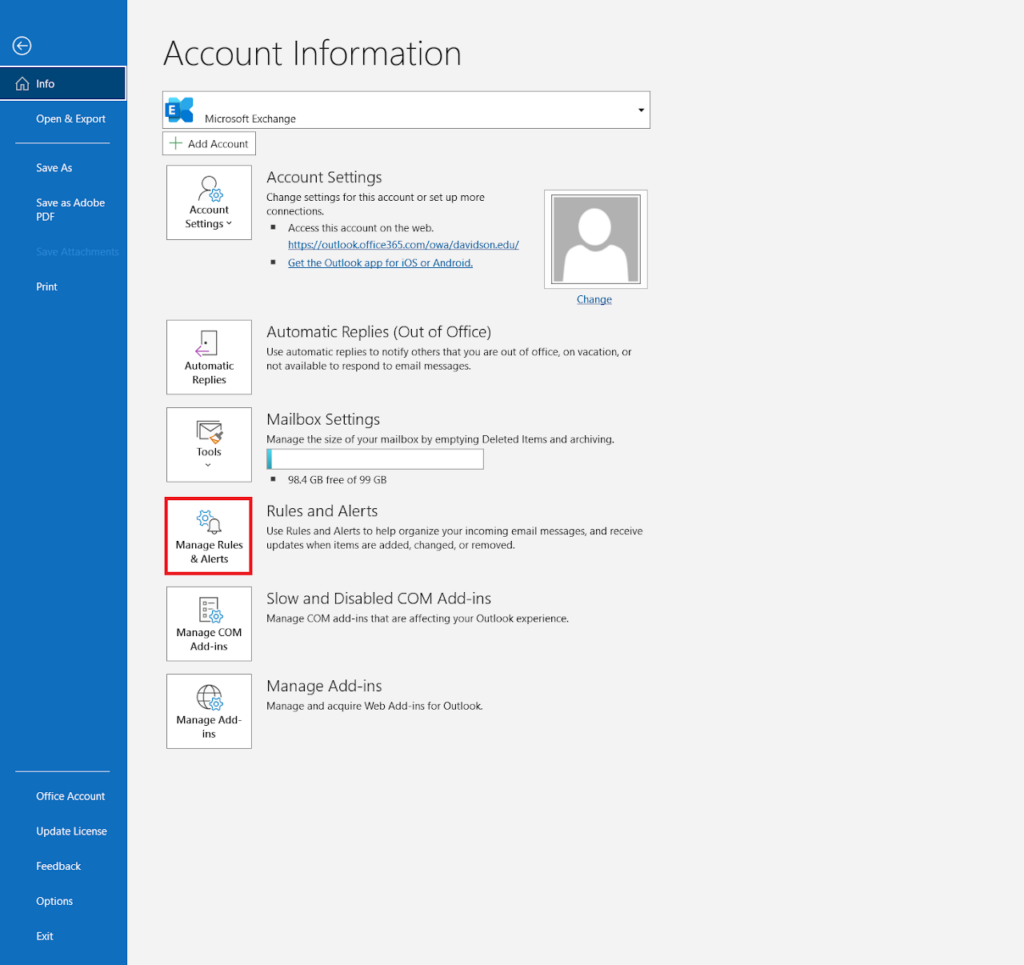Click the Get the Outlook app link
1024x965 pixels.
coord(380,262)
